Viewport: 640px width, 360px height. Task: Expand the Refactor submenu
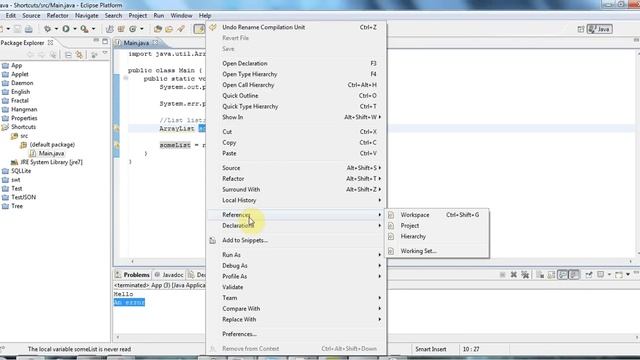coord(297,178)
